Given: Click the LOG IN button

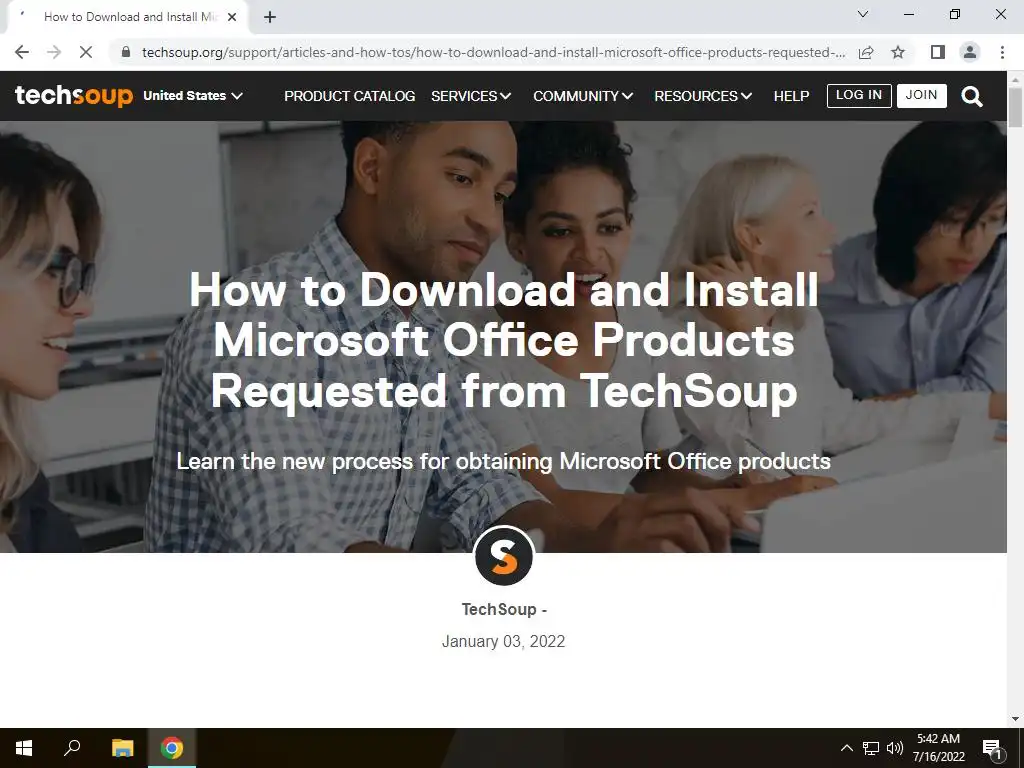Looking at the screenshot, I should click(859, 95).
